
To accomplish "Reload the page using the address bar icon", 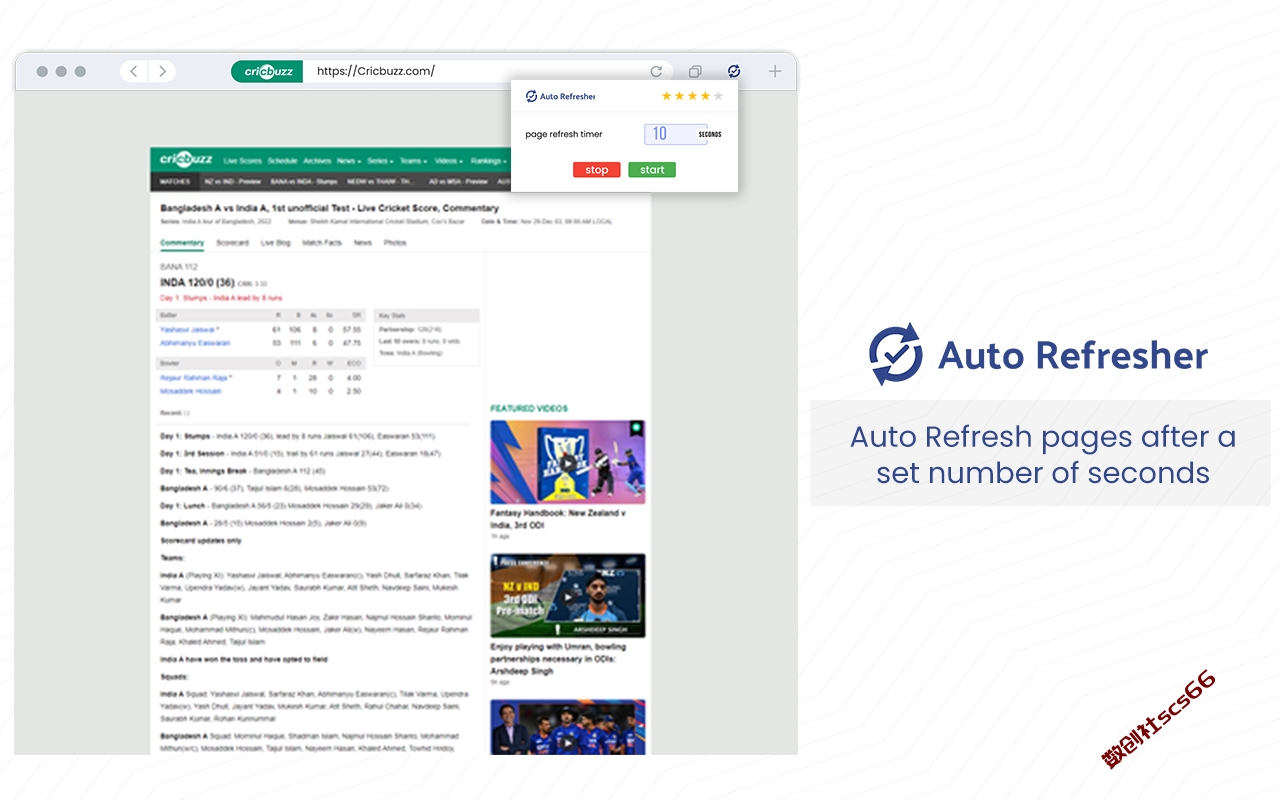I will pyautogui.click(x=656, y=71).
